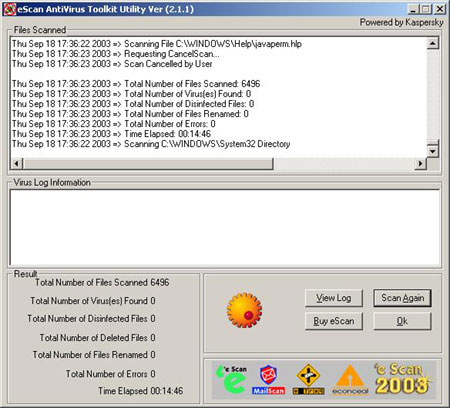Click Result label 'Time Elapsed 00:14:46'
This screenshot has width=450, height=408.
[x=140, y=391]
